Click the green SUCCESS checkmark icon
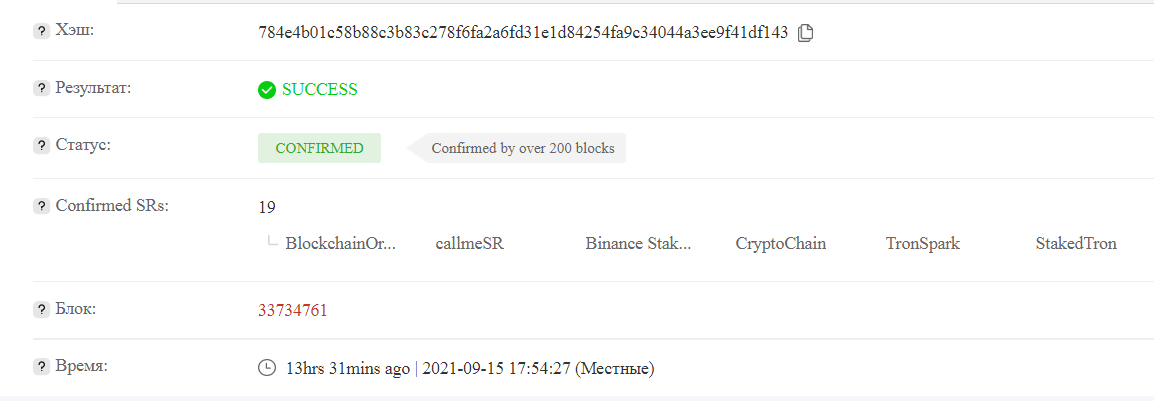This screenshot has height=401, width=1154. (x=266, y=90)
